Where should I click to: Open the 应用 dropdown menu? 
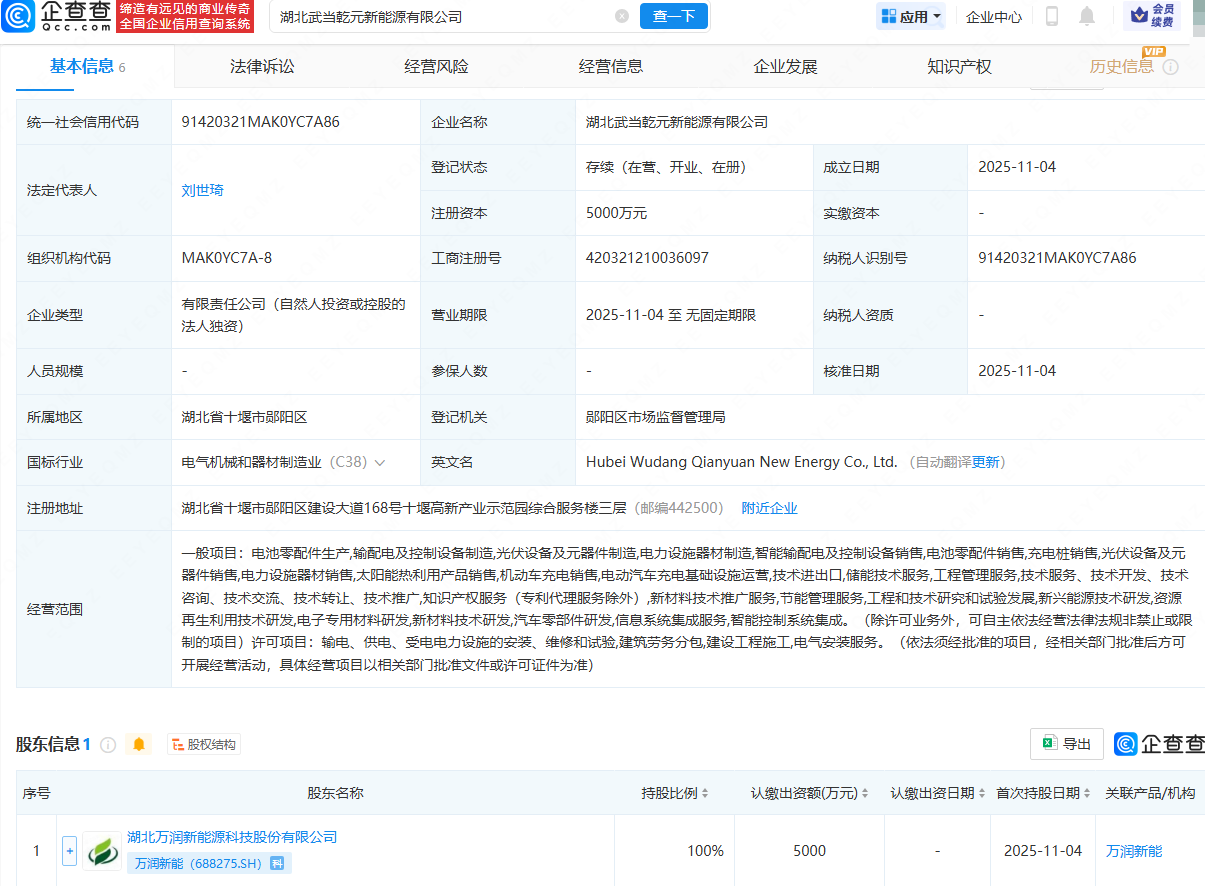(x=910, y=17)
